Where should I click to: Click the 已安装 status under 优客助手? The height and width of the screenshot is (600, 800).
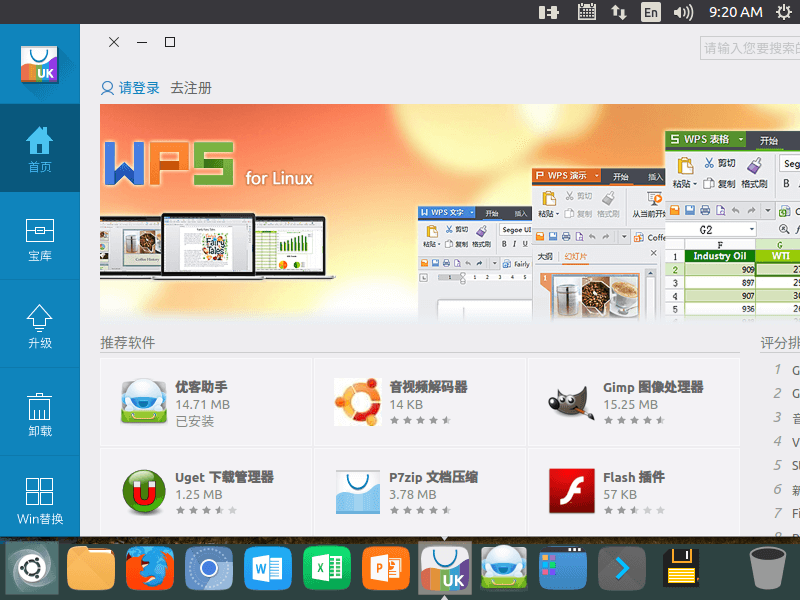point(194,421)
